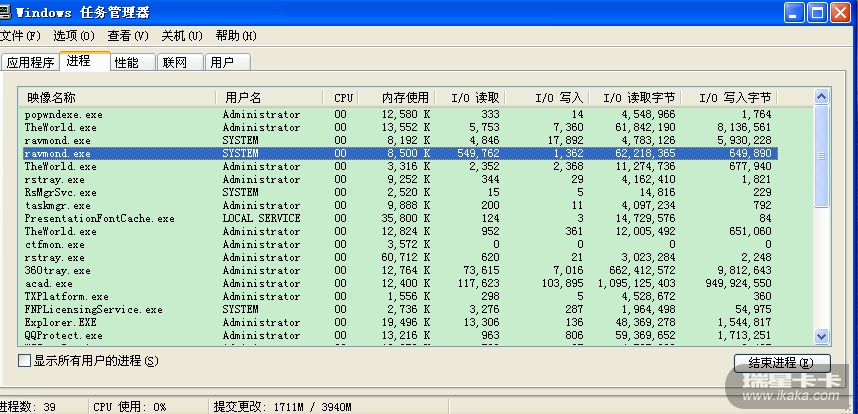Open the 查看(V) menu
858x414 pixels.
click(128, 36)
